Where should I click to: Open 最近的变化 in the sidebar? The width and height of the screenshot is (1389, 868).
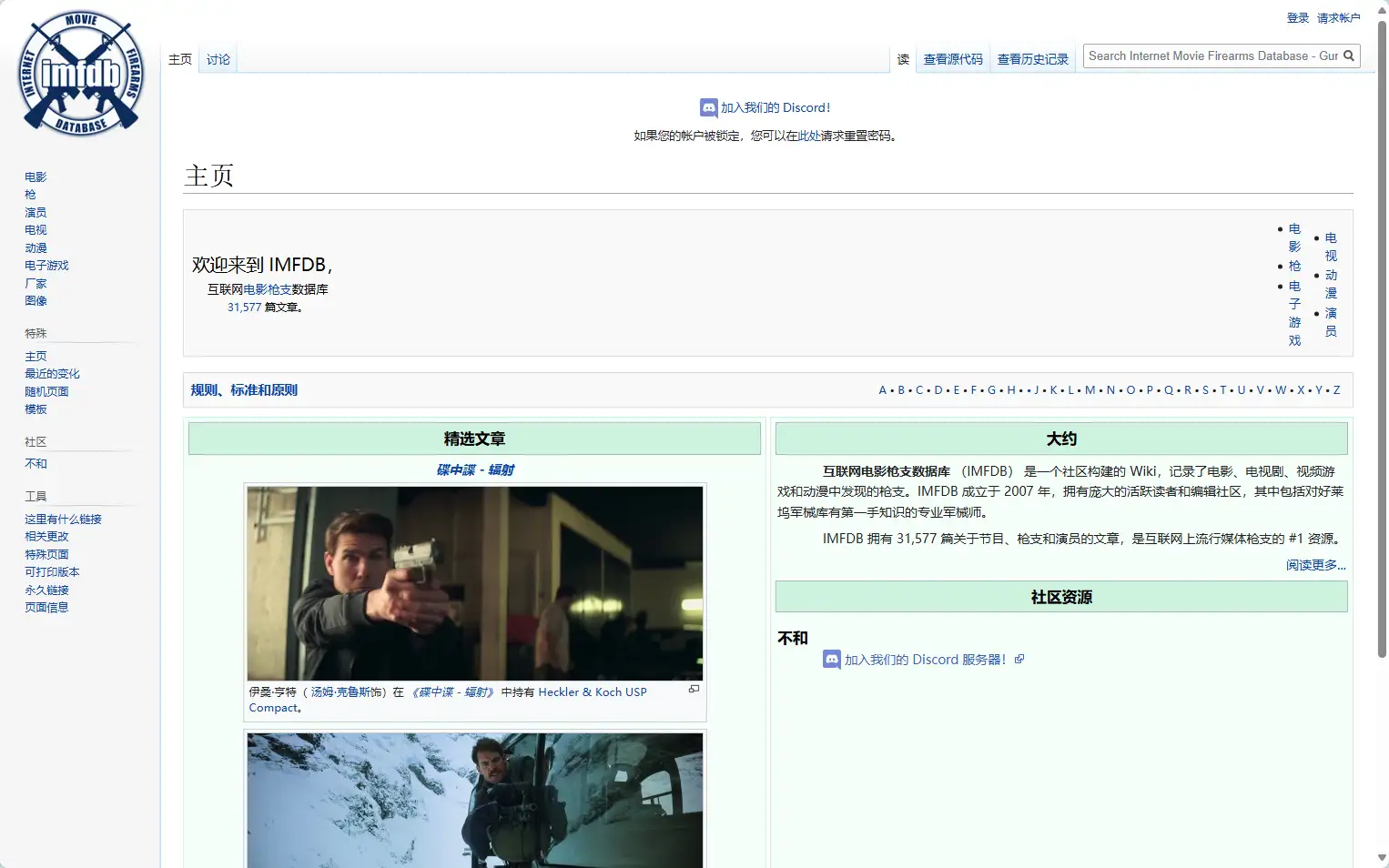coord(52,374)
